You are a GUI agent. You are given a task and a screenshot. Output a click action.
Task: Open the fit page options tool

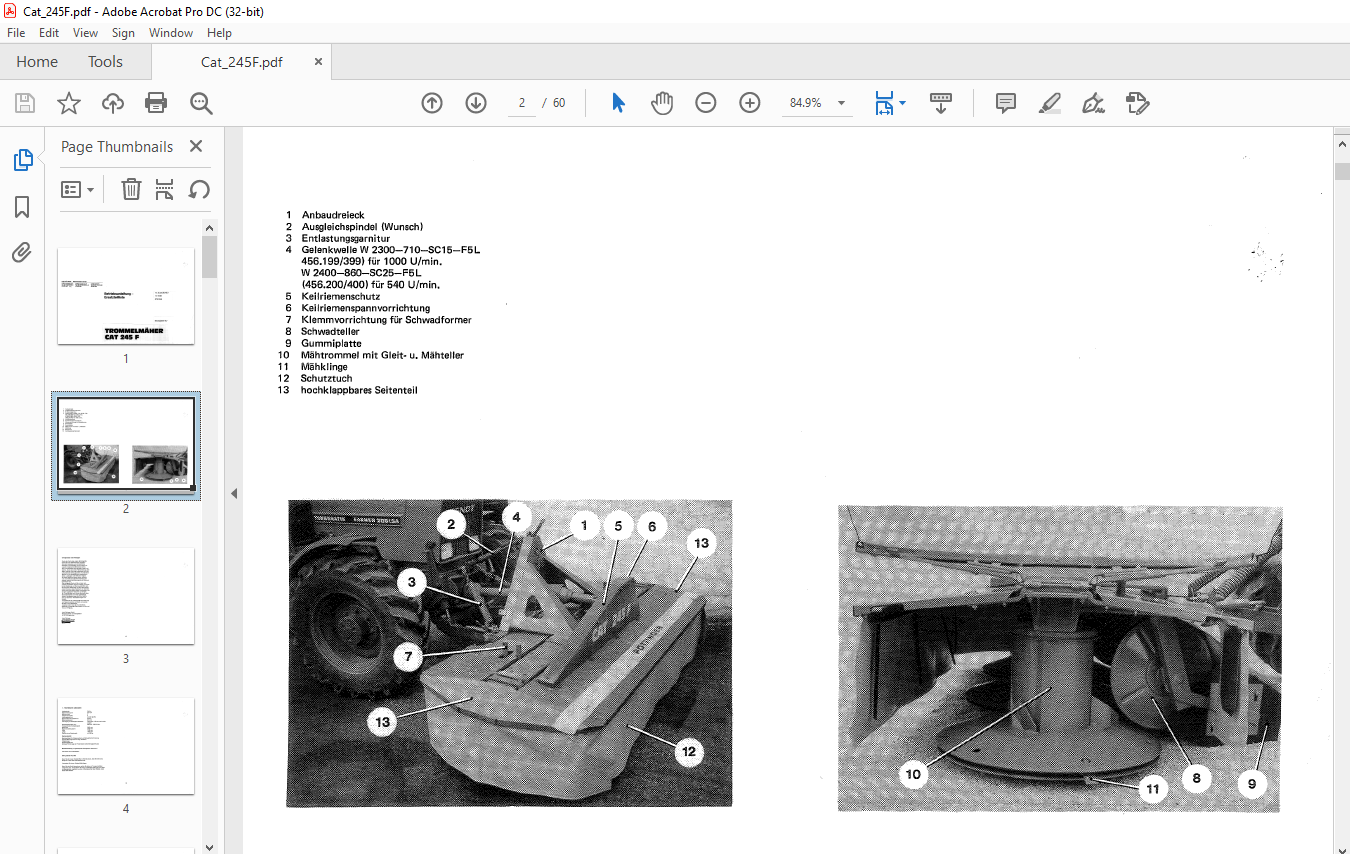[x=890, y=103]
